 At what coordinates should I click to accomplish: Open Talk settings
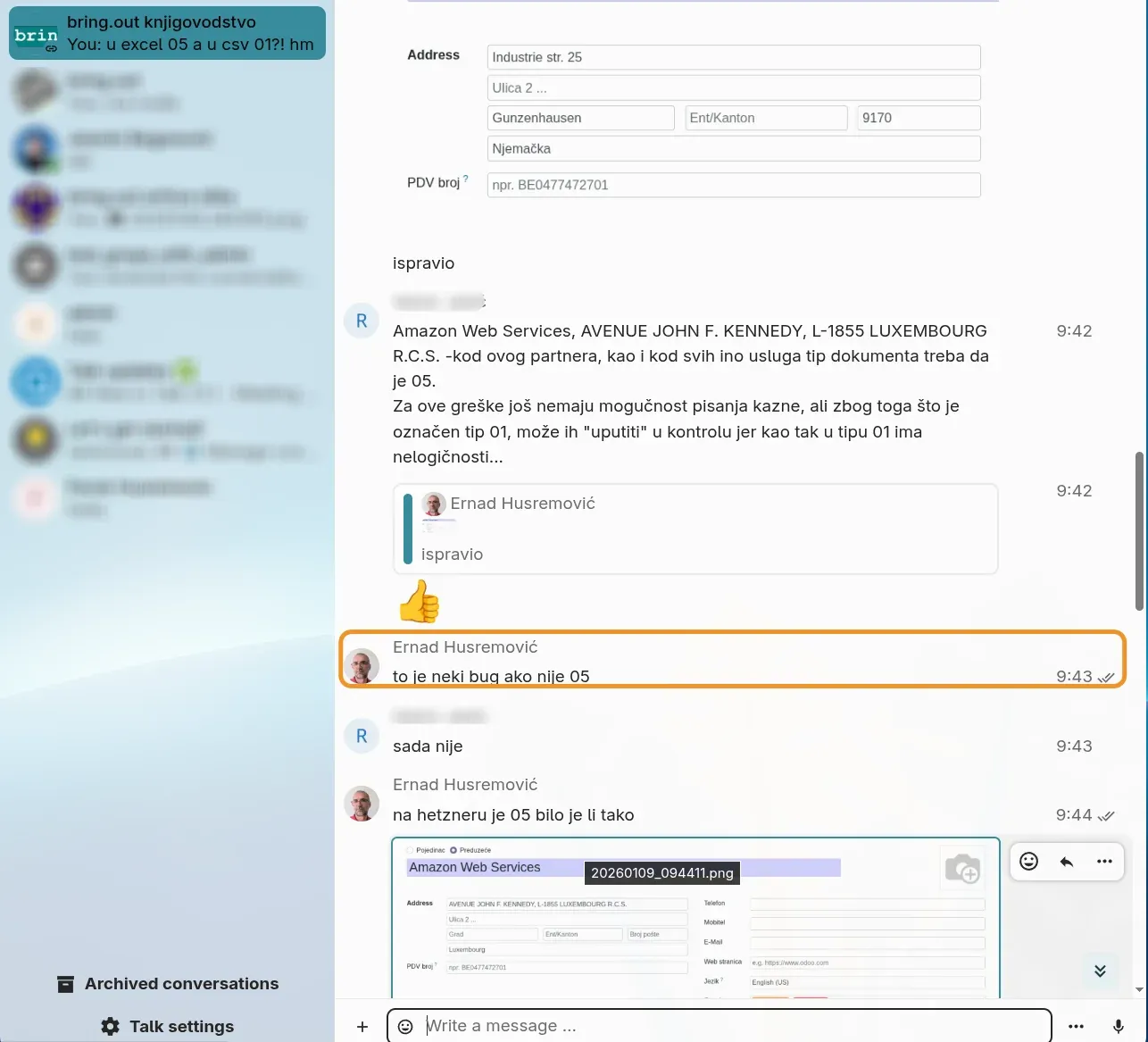(181, 1027)
